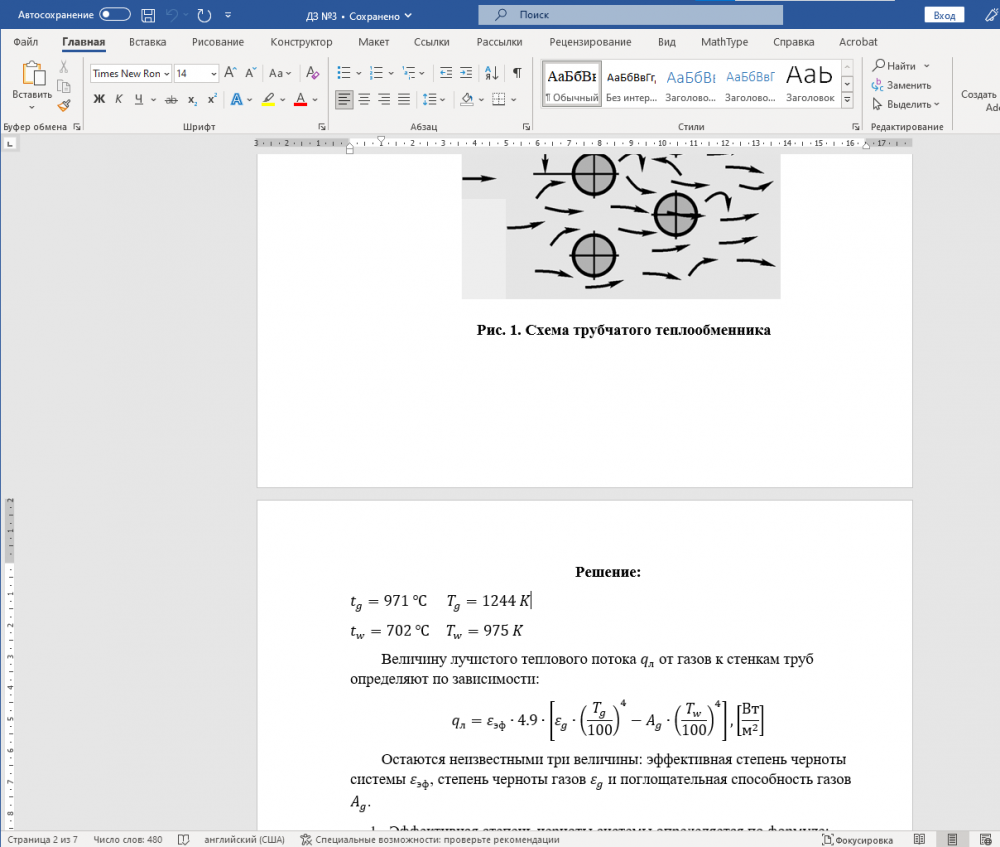The height and width of the screenshot is (847, 1000).
Task: Expand the Styles gallery more arrow
Action: point(848,99)
